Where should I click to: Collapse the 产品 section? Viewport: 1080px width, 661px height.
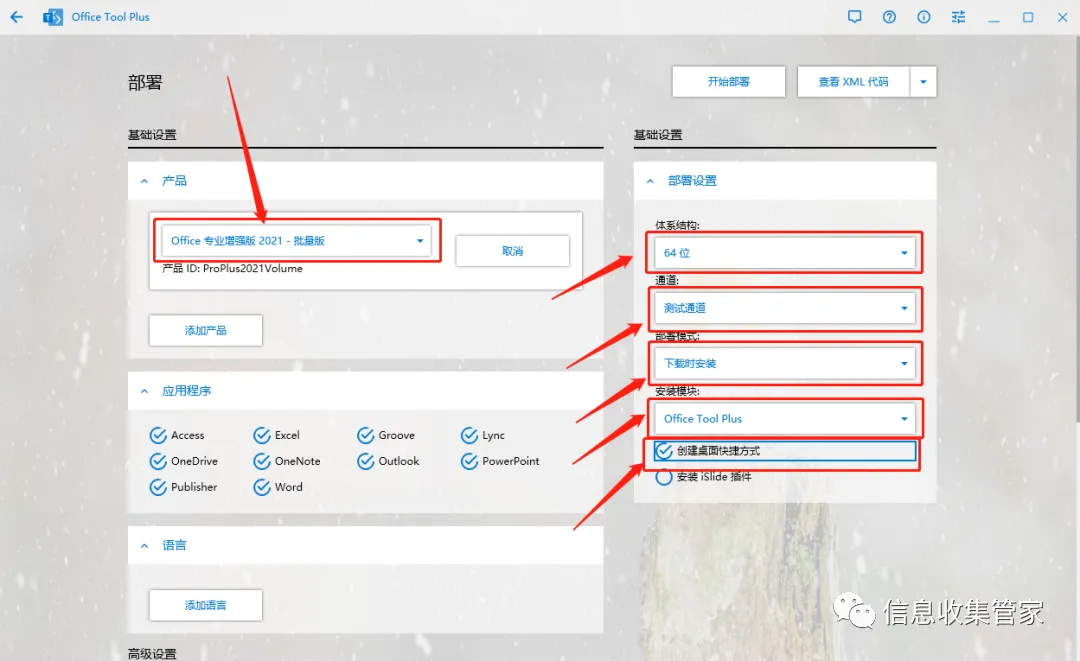[x=144, y=181]
